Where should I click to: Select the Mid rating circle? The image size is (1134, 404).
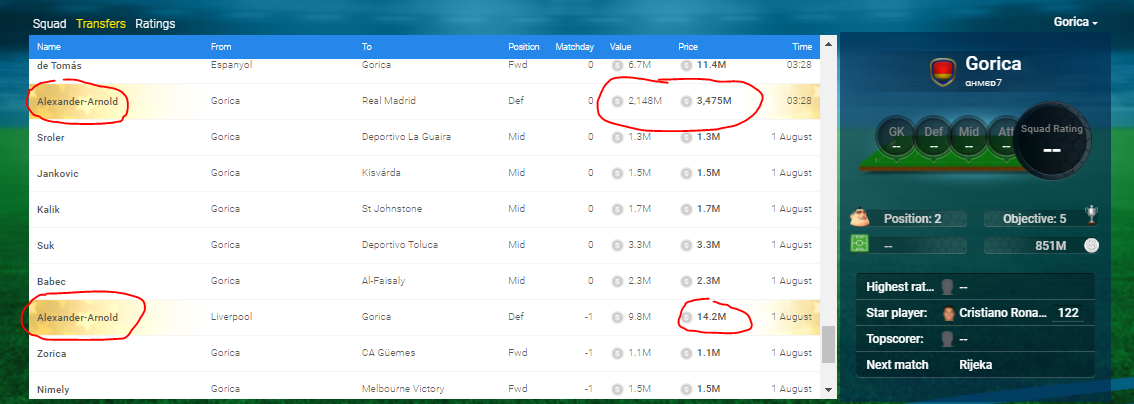968,136
